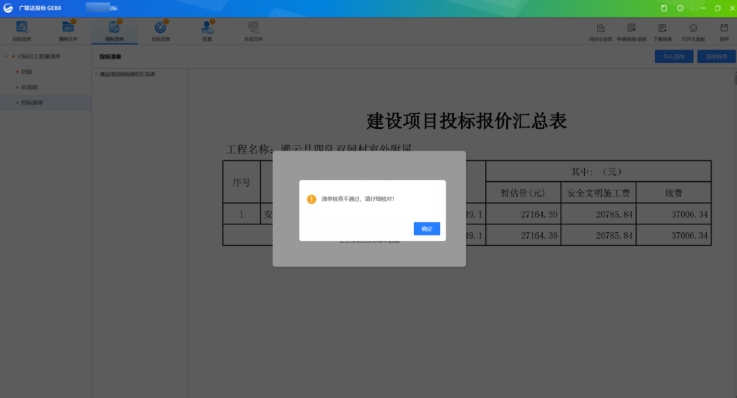The width and height of the screenshot is (737, 398).
Task: Click the 投标清单 panel heading
Action: (110, 56)
